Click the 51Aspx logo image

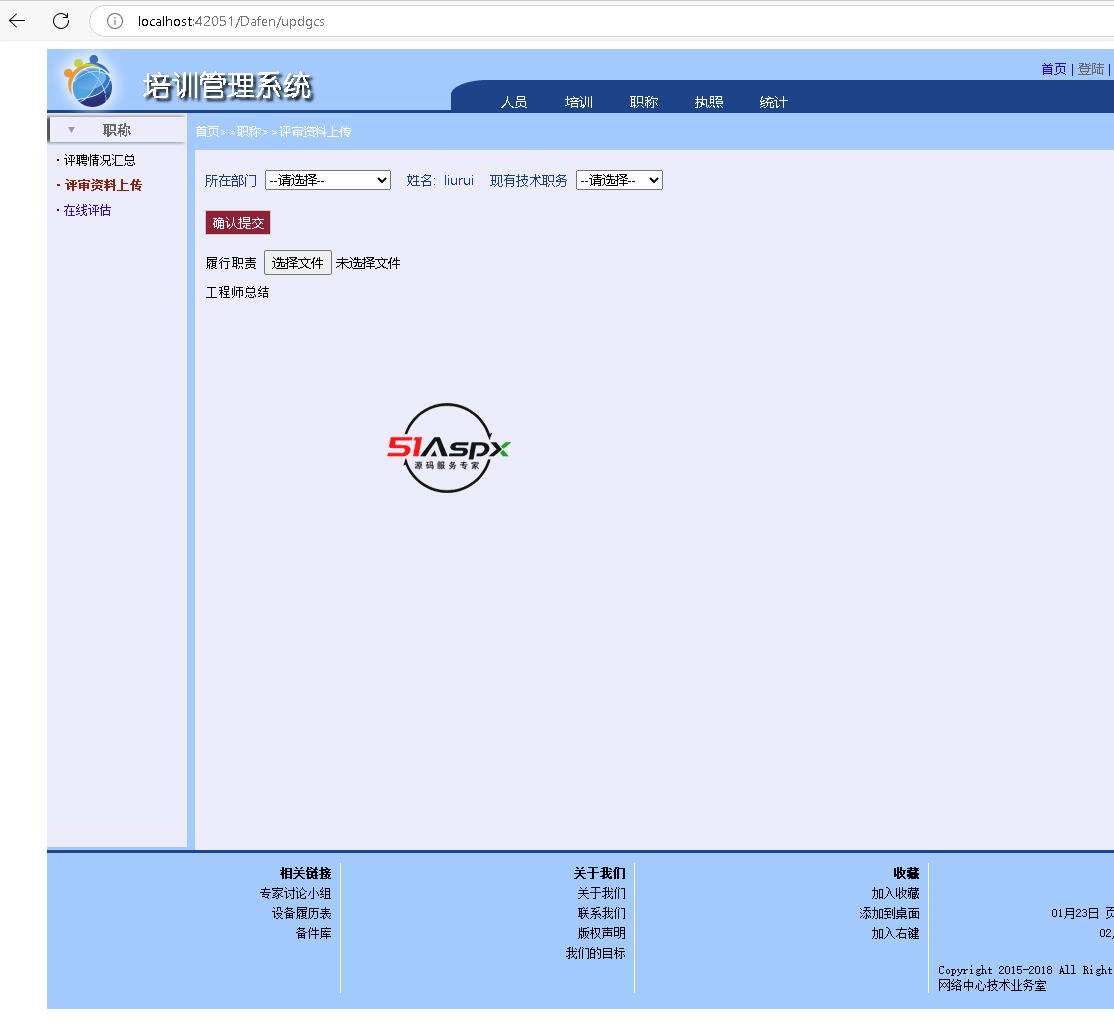click(448, 448)
